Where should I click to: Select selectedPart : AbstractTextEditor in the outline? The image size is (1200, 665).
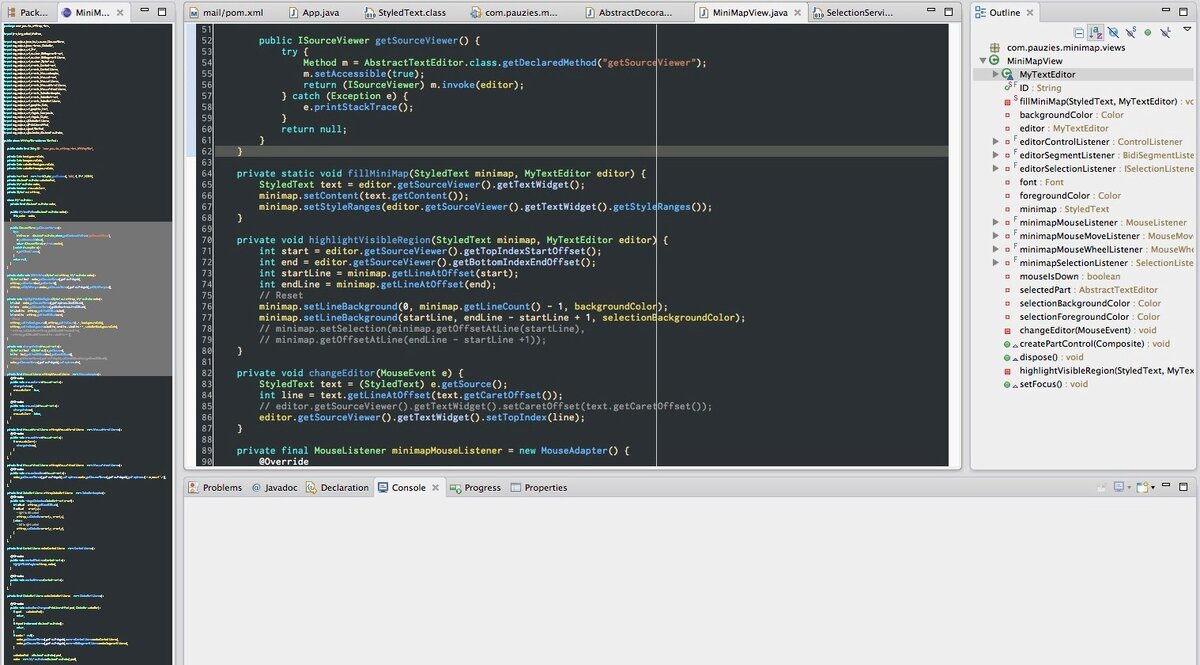[x=1088, y=290]
